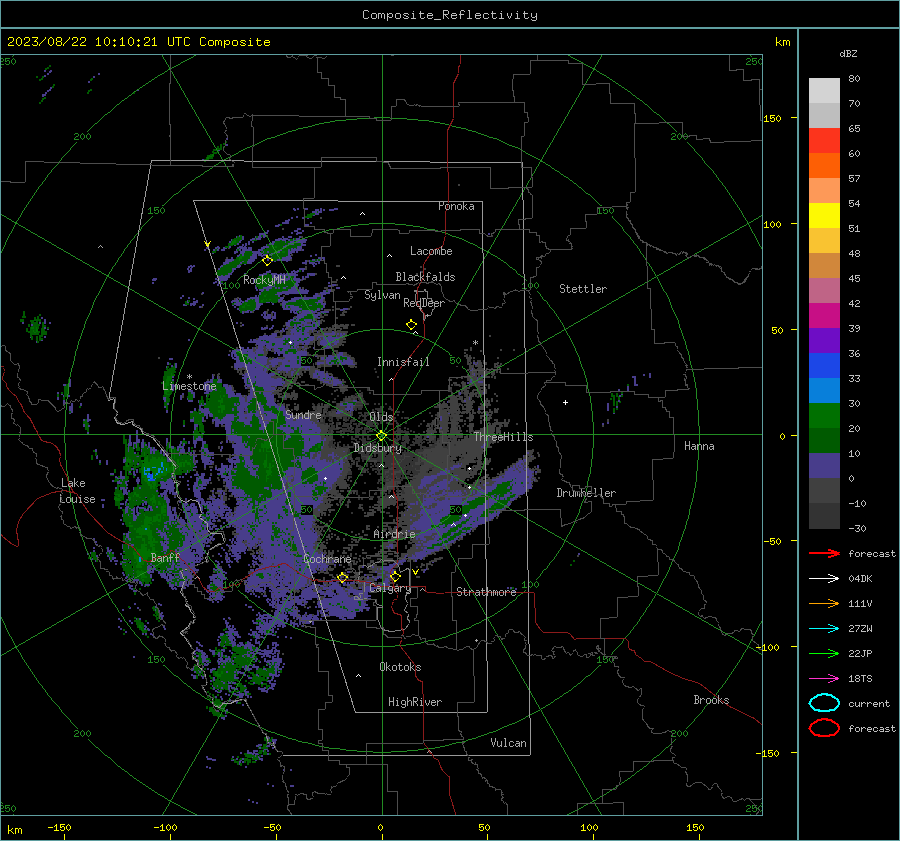Click the -30 dBZ dark gray swatch
Screen dimensions: 900x841
[824, 516]
